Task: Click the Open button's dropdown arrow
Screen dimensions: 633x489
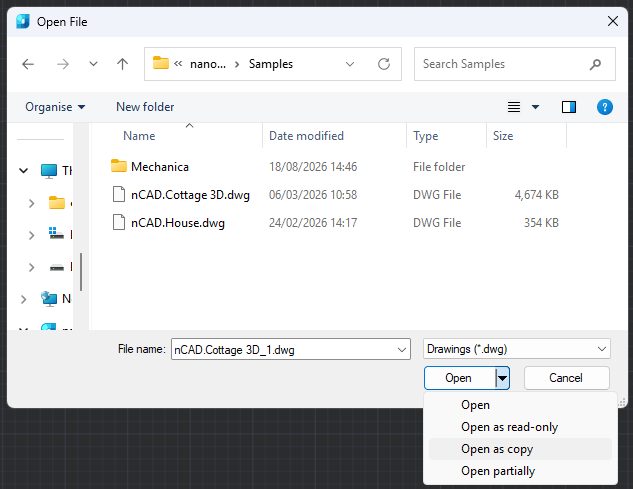Action: pos(502,378)
